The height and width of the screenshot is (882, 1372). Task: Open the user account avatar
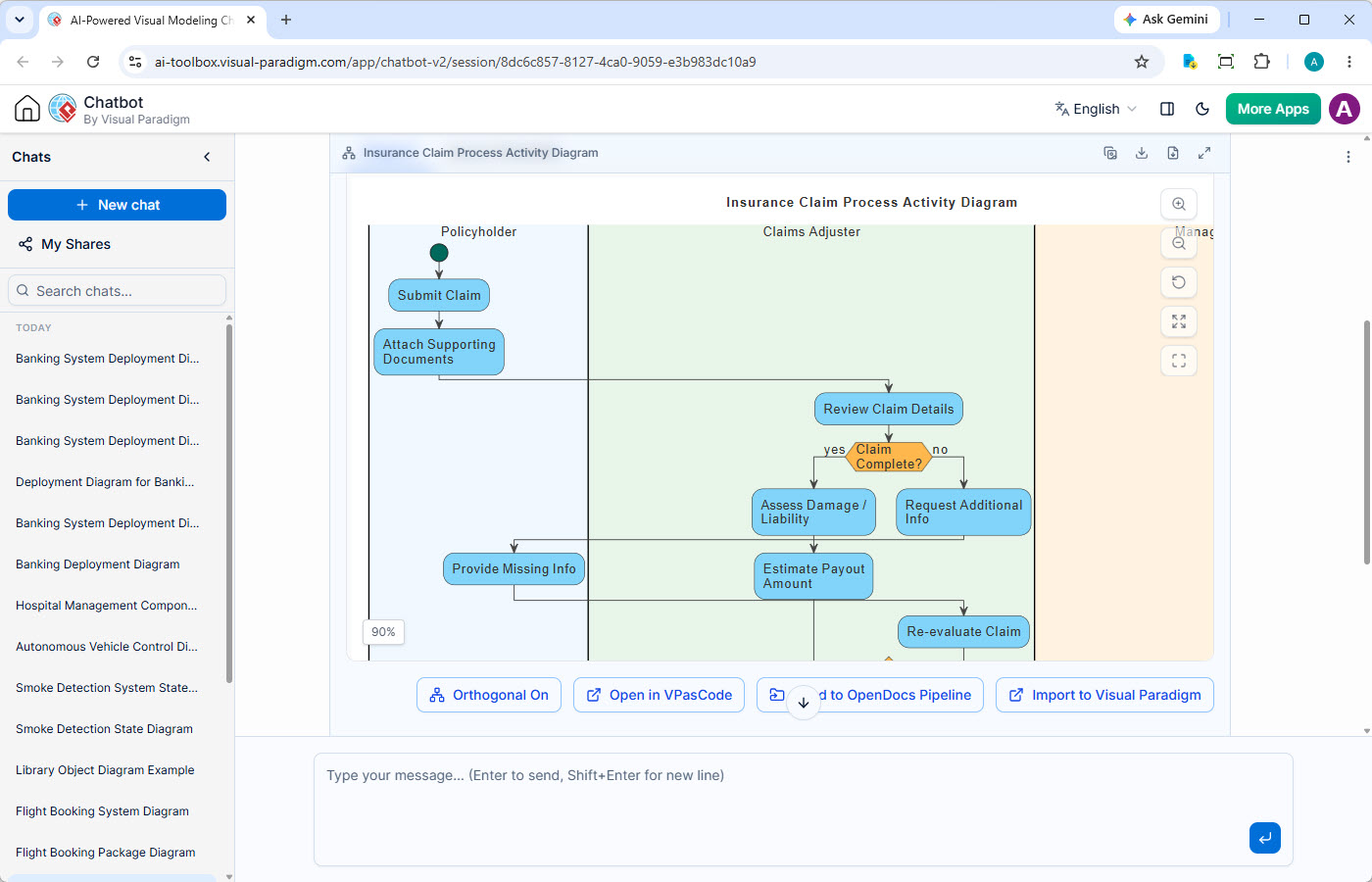point(1345,109)
